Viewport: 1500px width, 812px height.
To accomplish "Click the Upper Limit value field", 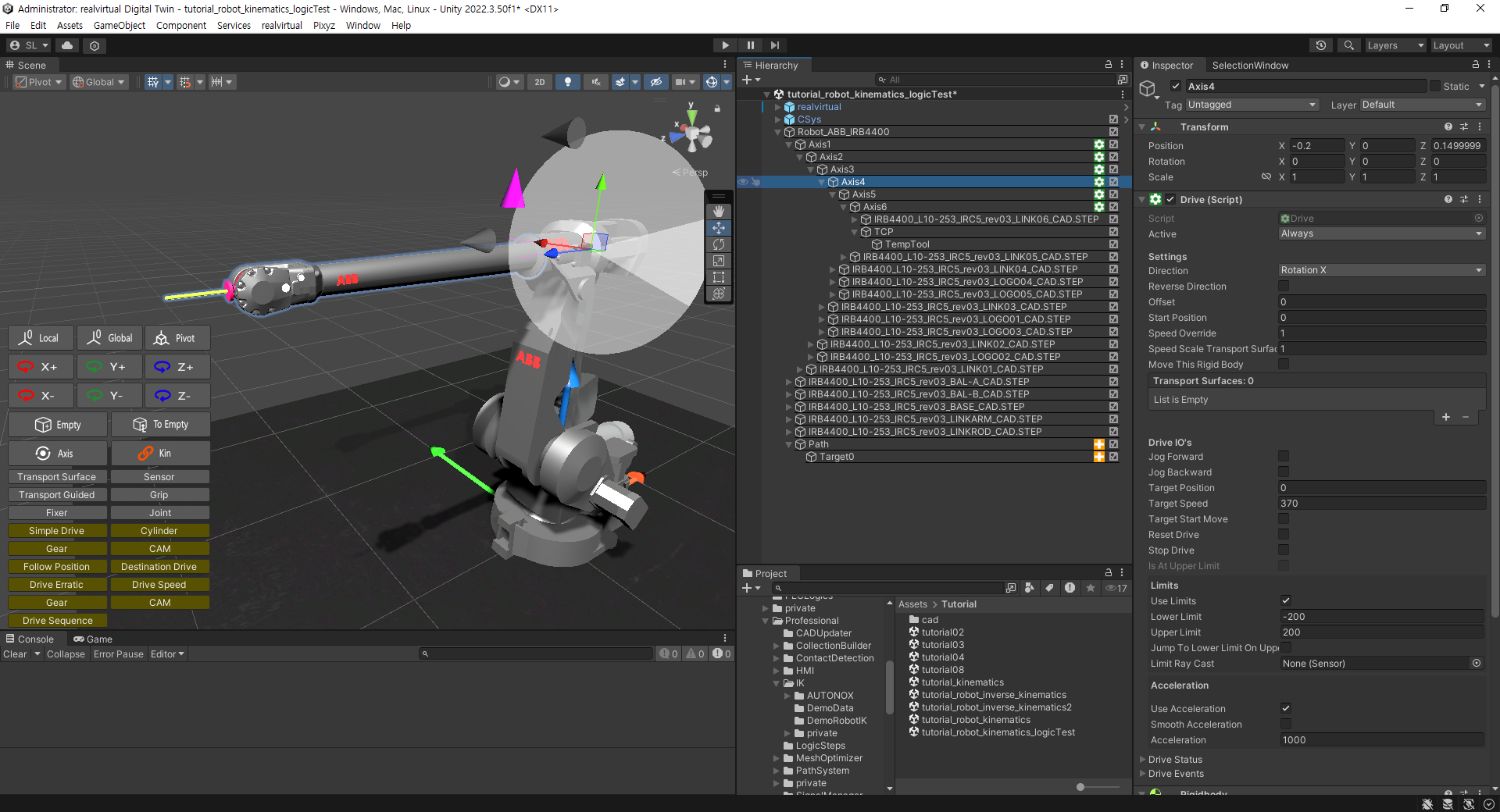I will (1381, 632).
